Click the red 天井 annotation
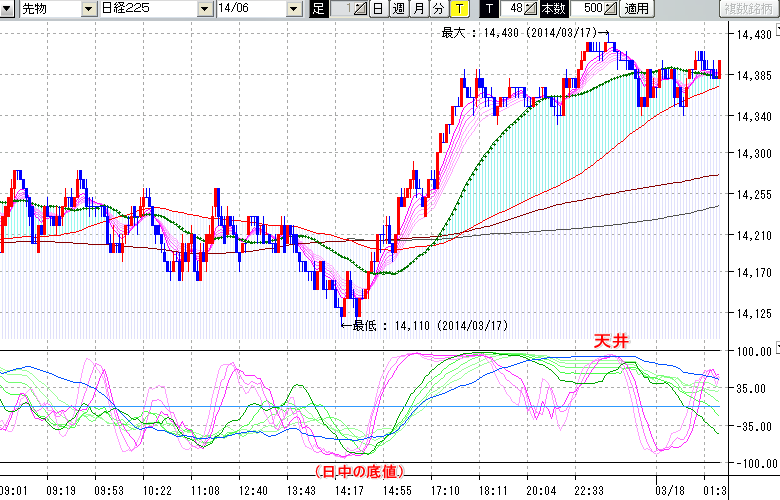This screenshot has height=500, width=780. coord(611,342)
